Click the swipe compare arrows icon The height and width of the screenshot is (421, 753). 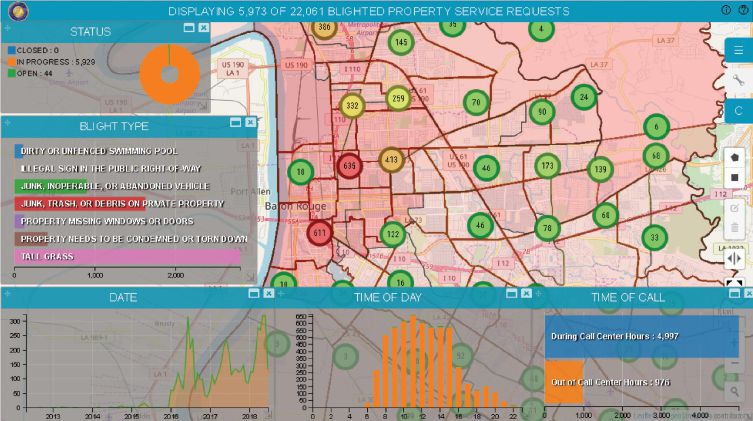pyautogui.click(x=735, y=258)
